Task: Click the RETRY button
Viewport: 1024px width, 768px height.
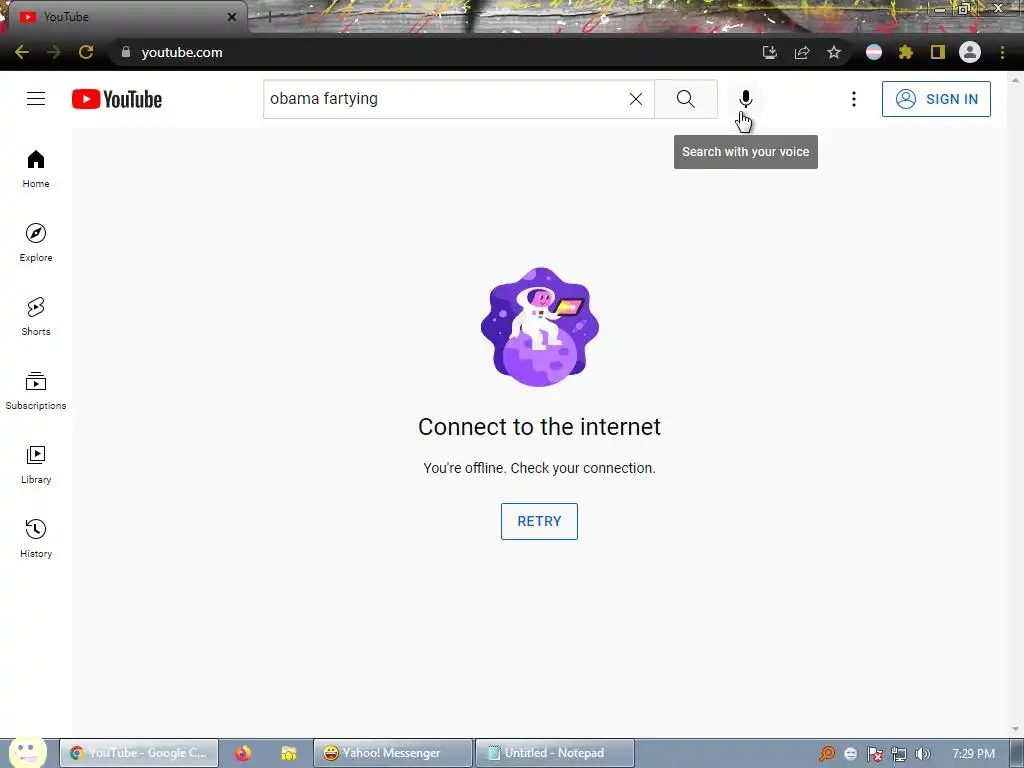Action: coord(539,521)
